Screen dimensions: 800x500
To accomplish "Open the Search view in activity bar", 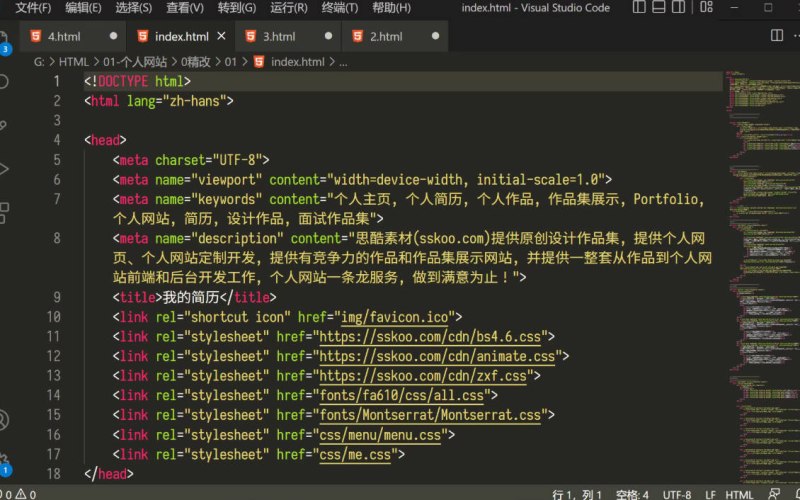I will (x=4, y=81).
